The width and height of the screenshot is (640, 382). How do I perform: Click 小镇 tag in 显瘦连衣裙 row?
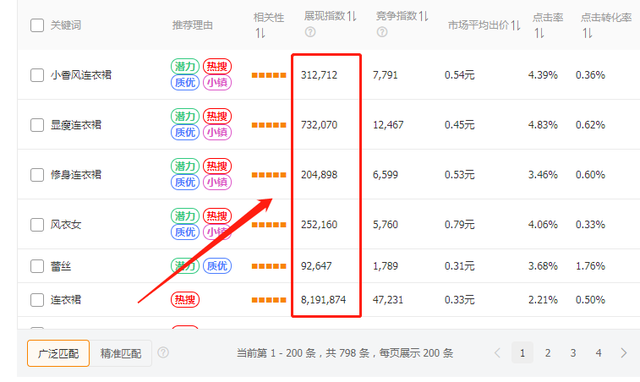point(217,132)
